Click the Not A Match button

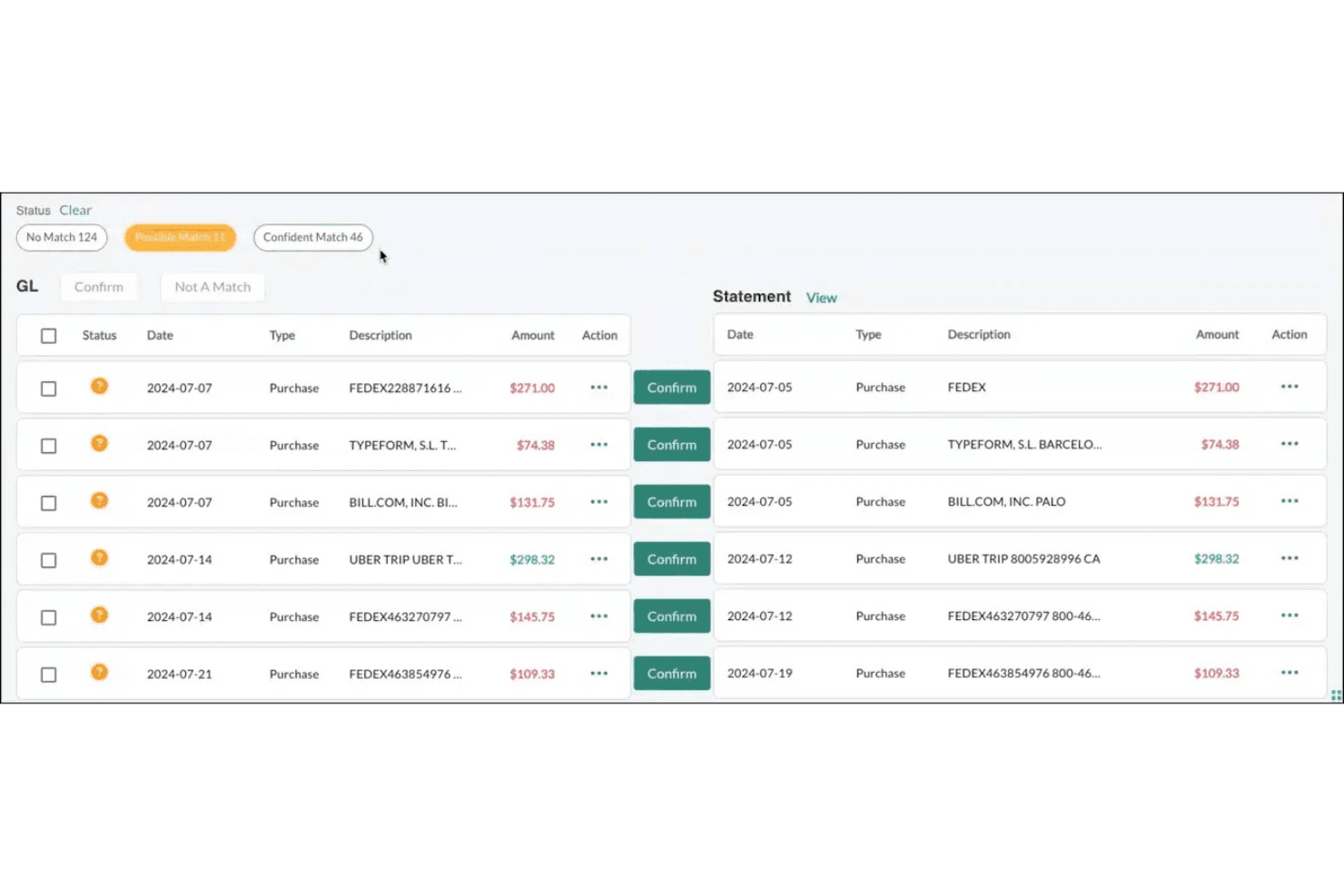point(212,287)
